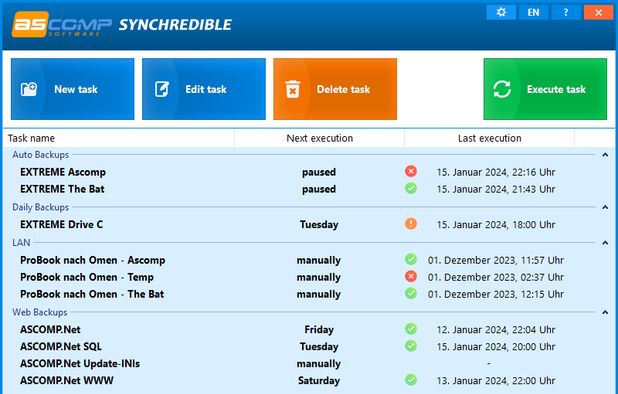The image size is (618, 394).
Task: Click manually status for ASCOMP.Net Update-INIs
Action: click(319, 364)
